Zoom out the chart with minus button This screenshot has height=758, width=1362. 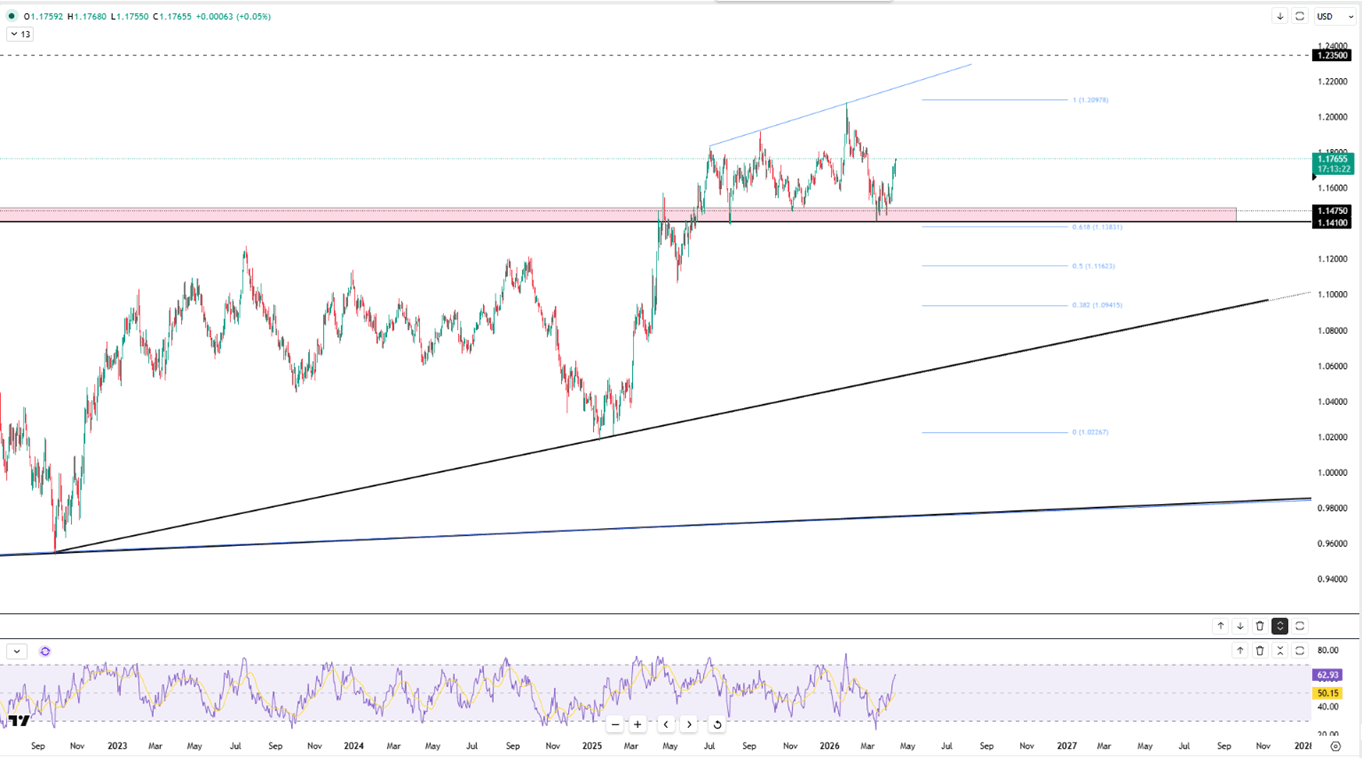pyautogui.click(x=615, y=724)
